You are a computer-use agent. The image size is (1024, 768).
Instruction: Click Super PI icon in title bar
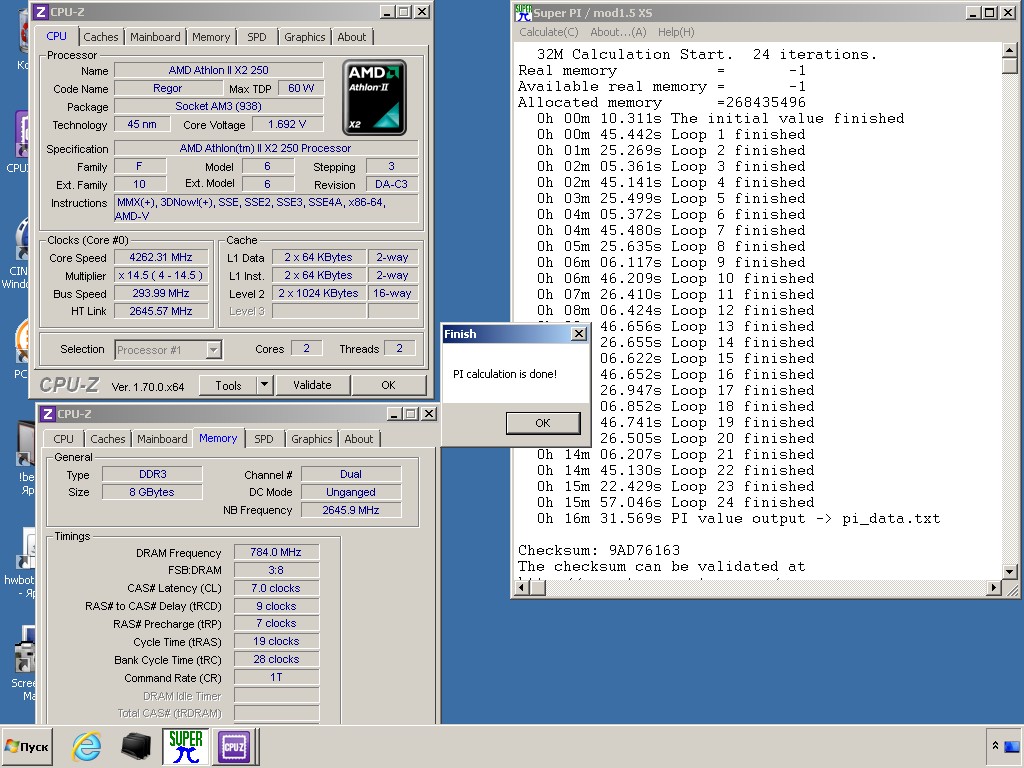coord(523,12)
